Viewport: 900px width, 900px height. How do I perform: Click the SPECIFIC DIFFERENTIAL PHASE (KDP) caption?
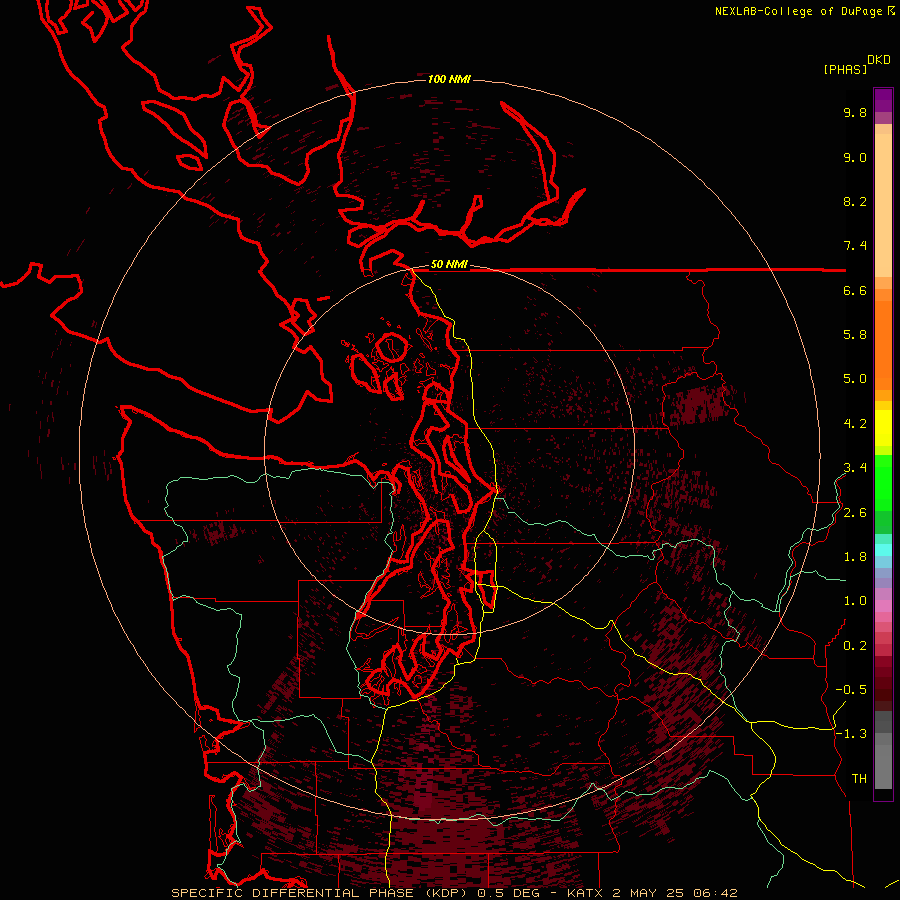tap(317, 893)
